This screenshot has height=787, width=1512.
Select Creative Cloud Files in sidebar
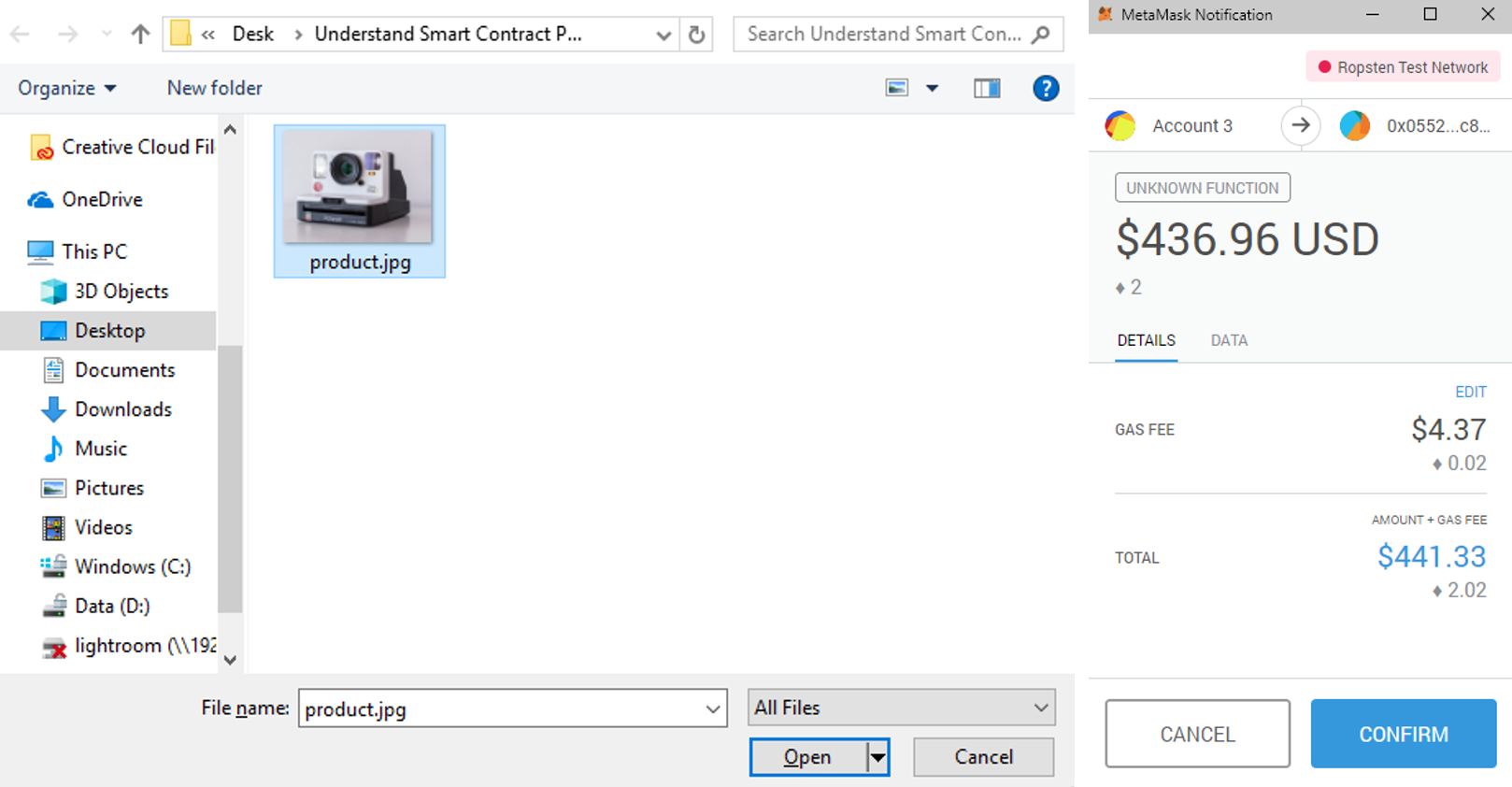[x=121, y=148]
